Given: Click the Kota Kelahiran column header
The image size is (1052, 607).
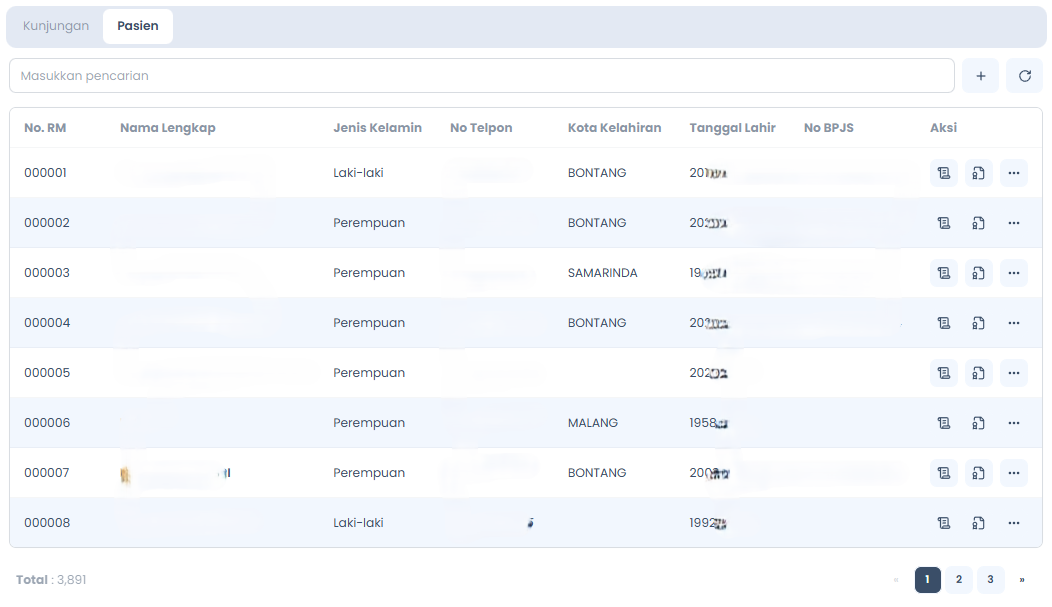Looking at the screenshot, I should pos(615,128).
